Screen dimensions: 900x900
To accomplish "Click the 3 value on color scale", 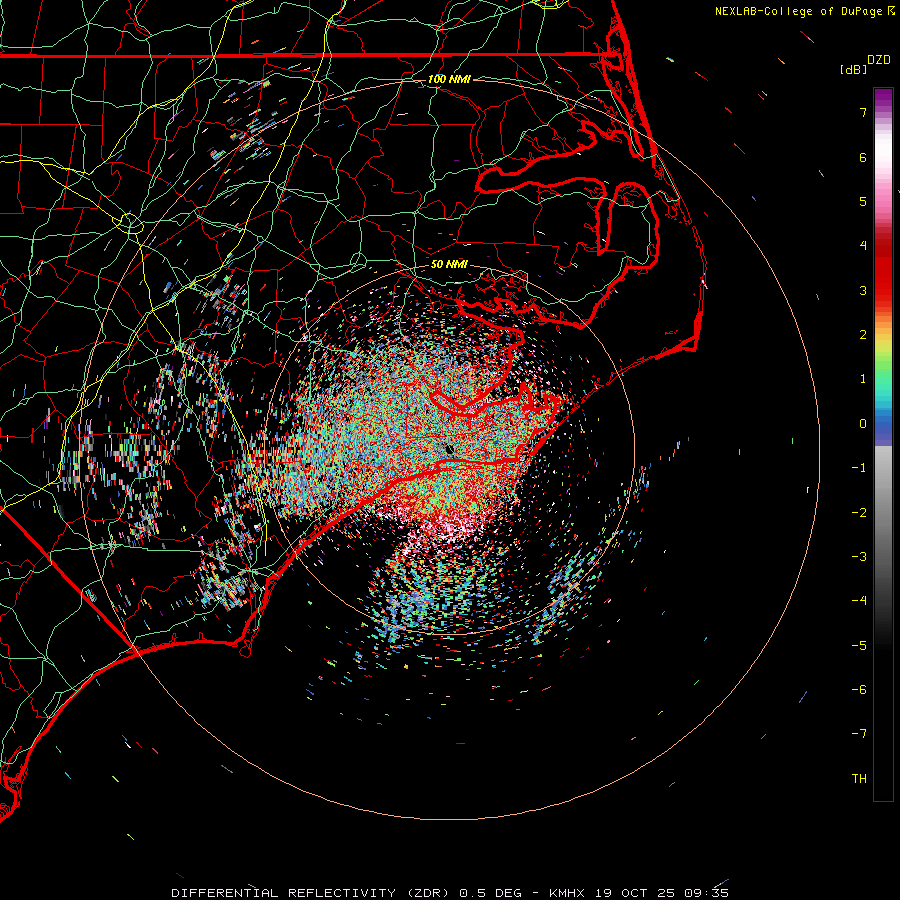I will pyautogui.click(x=863, y=290).
